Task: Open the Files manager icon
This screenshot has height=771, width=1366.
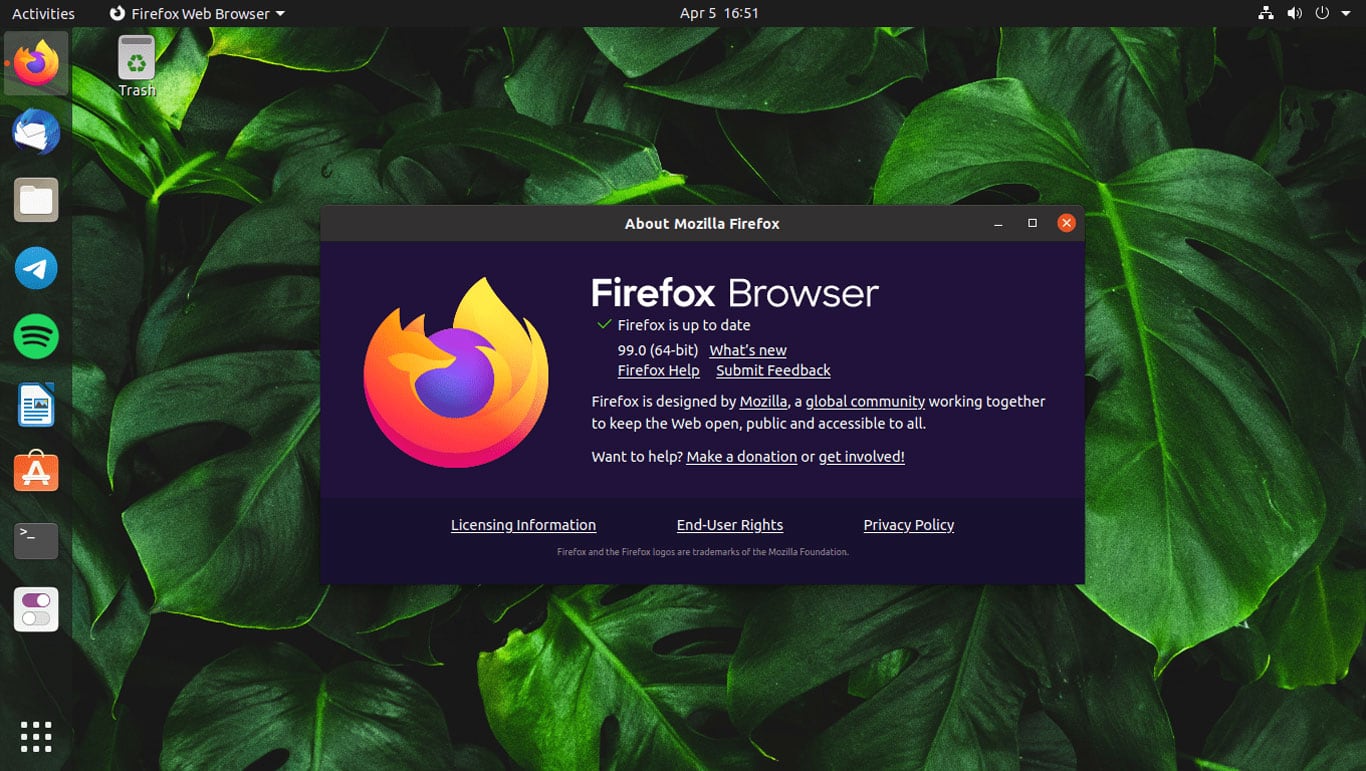Action: click(x=36, y=200)
